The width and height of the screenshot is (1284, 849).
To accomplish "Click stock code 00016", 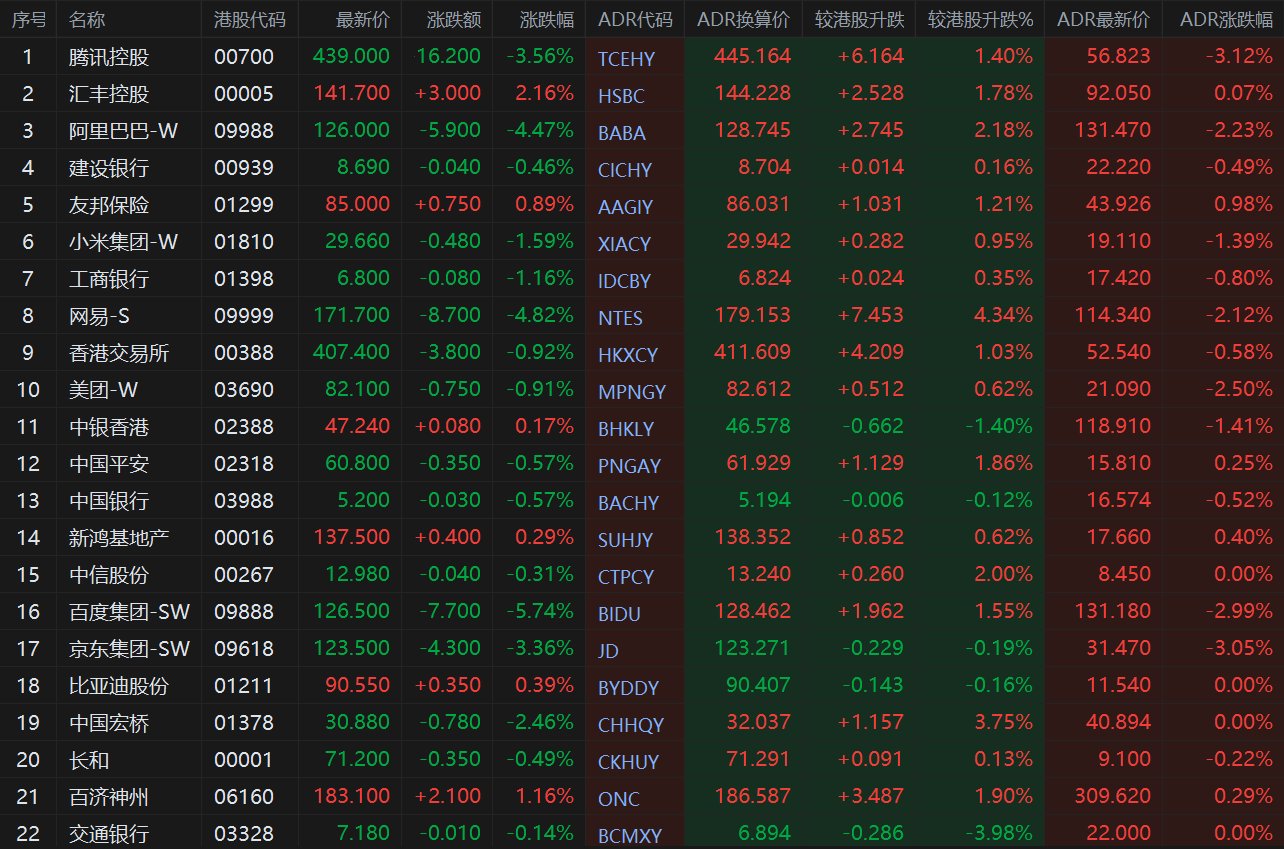I will click(244, 538).
